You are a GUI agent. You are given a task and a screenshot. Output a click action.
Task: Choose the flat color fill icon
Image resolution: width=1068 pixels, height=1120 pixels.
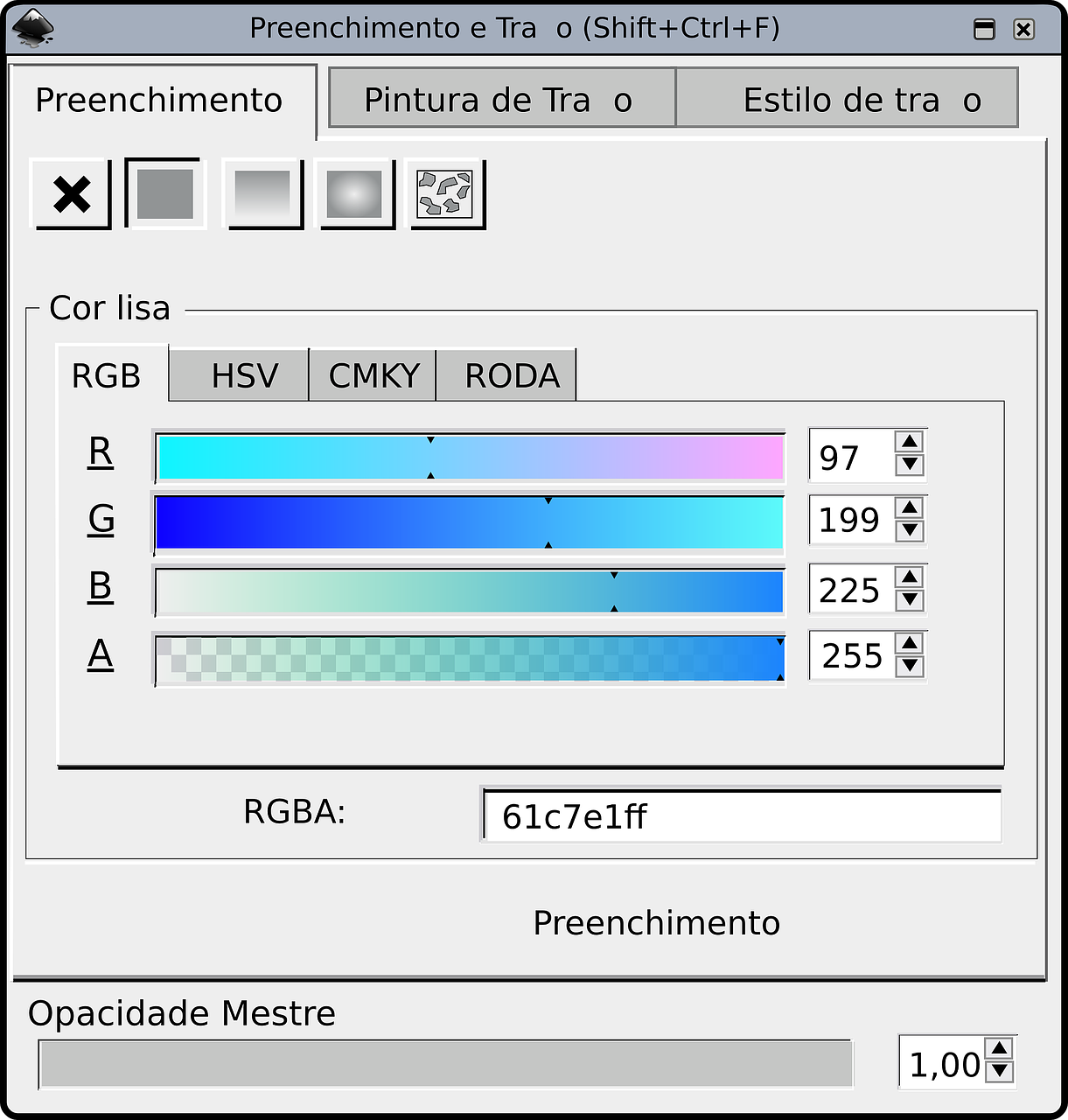click(x=165, y=193)
